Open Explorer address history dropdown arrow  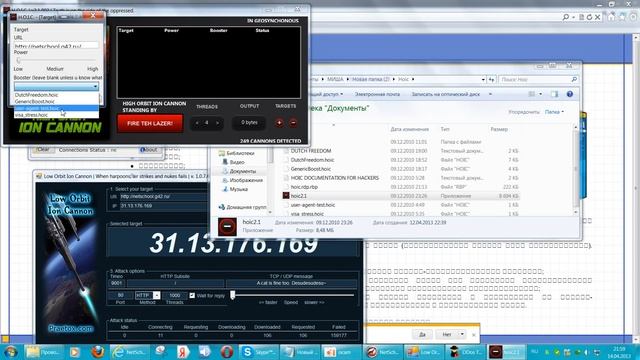pos(483,79)
